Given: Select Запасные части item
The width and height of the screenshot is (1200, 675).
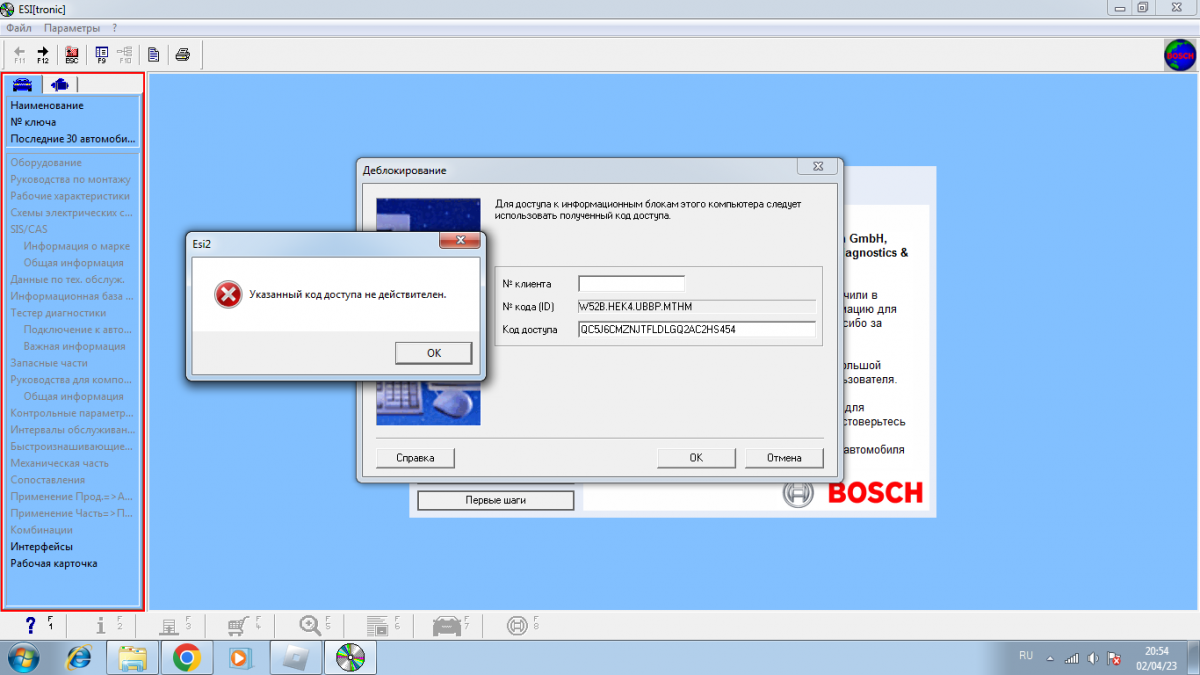Looking at the screenshot, I should pyautogui.click(x=49, y=363).
